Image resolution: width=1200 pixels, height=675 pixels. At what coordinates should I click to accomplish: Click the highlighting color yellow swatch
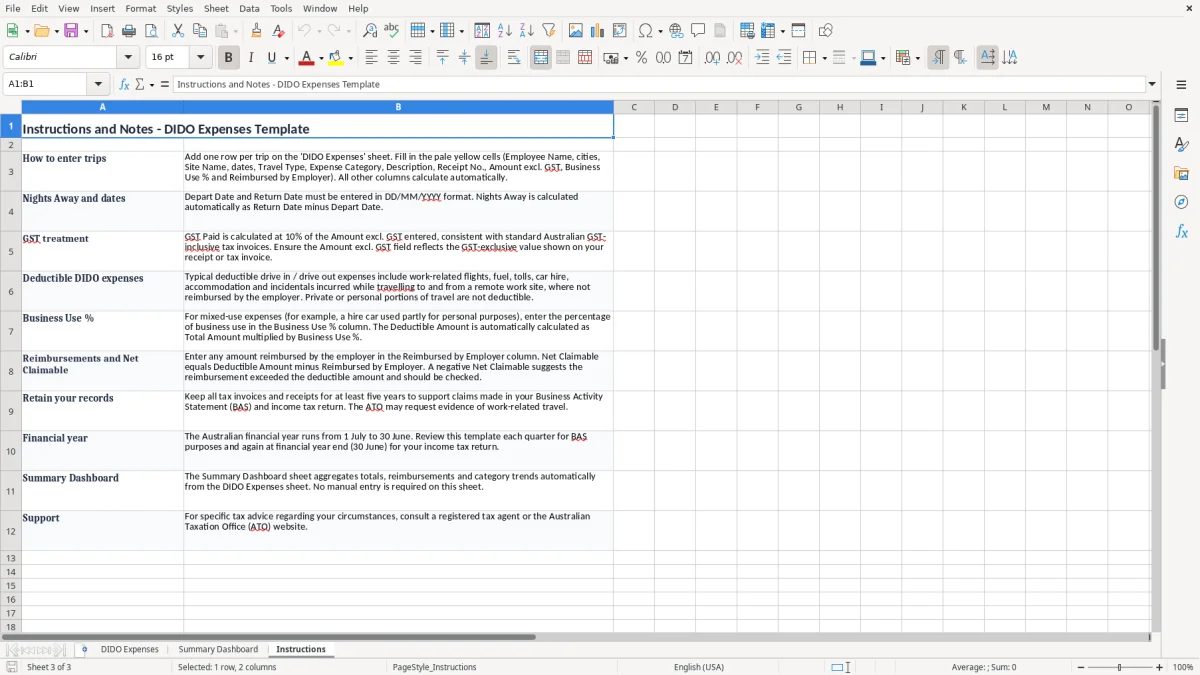(x=336, y=58)
